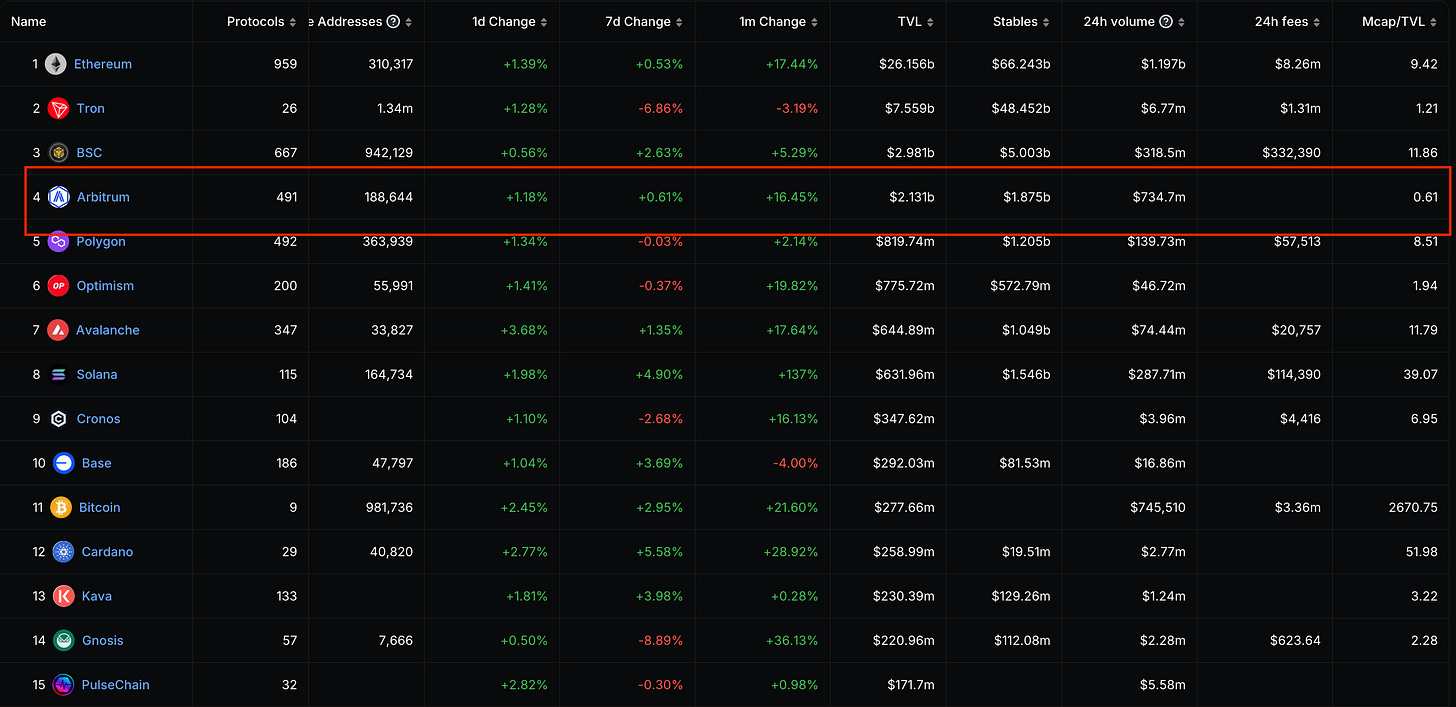Sort using the Mcap/TVL column arrows
This screenshot has height=707, width=1456.
tap(1434, 22)
